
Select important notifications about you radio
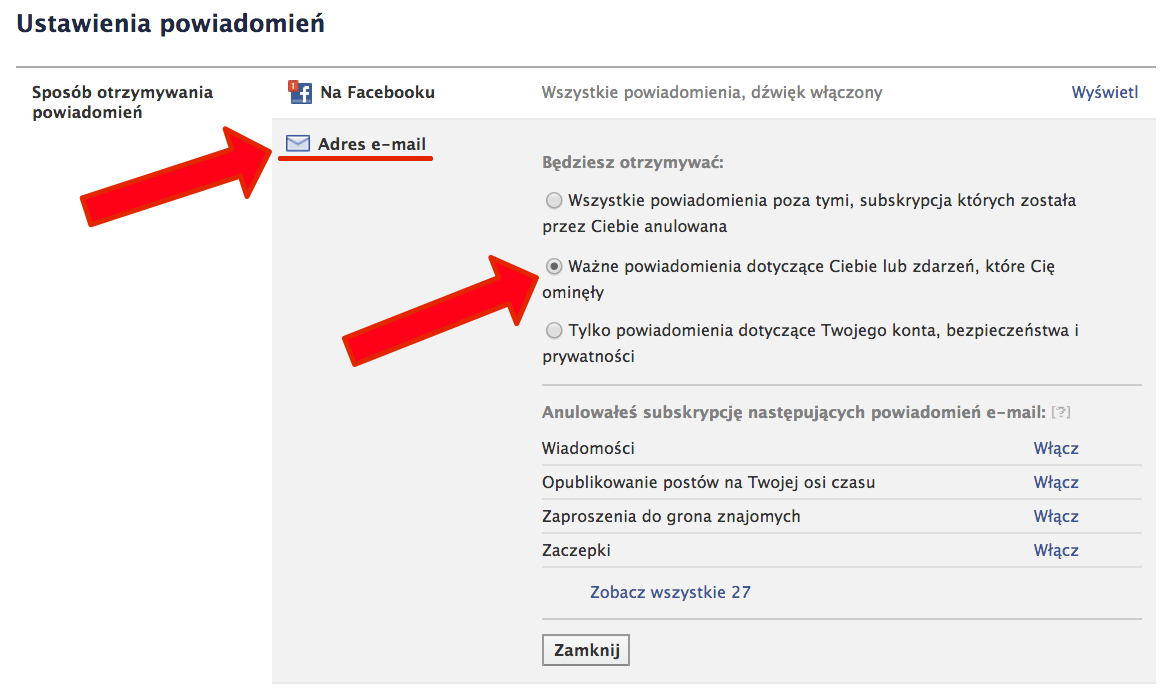[554, 266]
